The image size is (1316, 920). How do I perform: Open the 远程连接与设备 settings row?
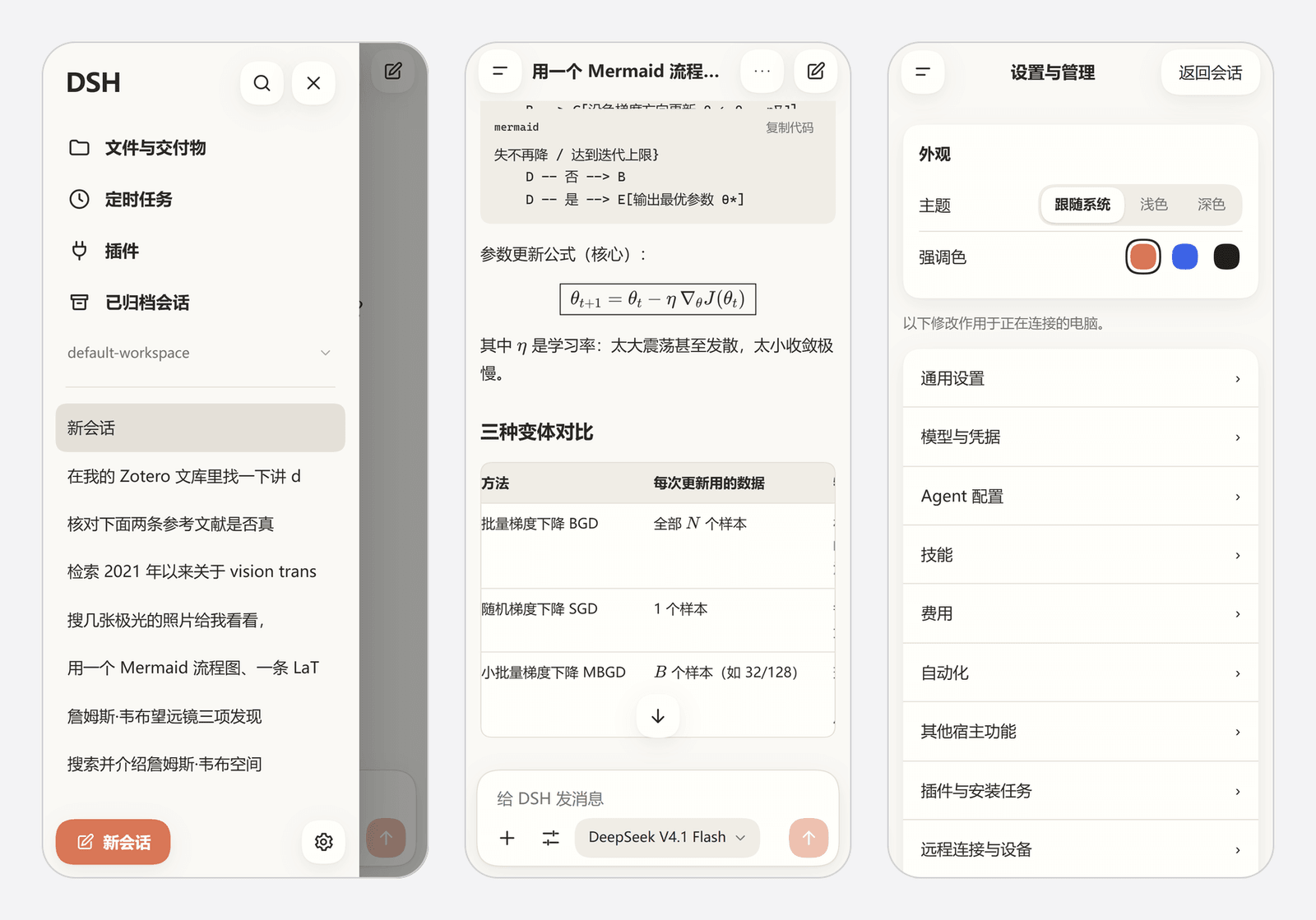(x=1081, y=849)
